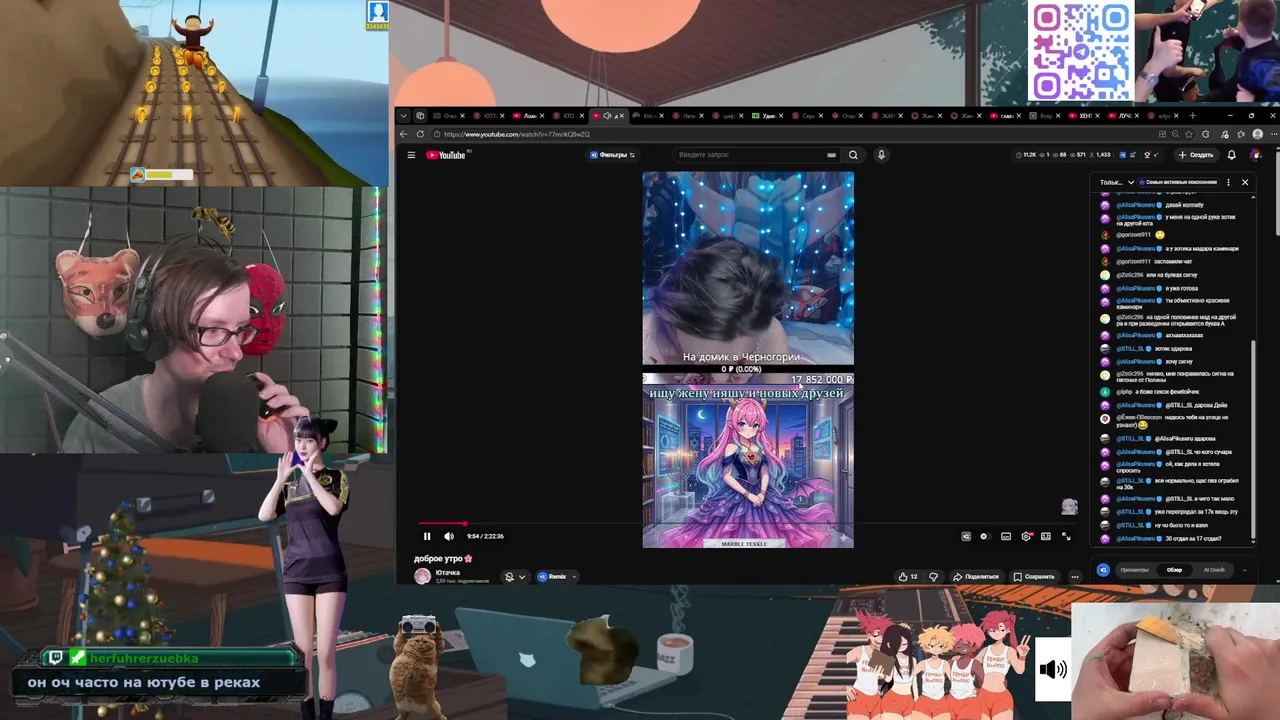The image size is (1280, 720).
Task: Open the chat mode dropdown Тольк...
Action: click(1117, 182)
